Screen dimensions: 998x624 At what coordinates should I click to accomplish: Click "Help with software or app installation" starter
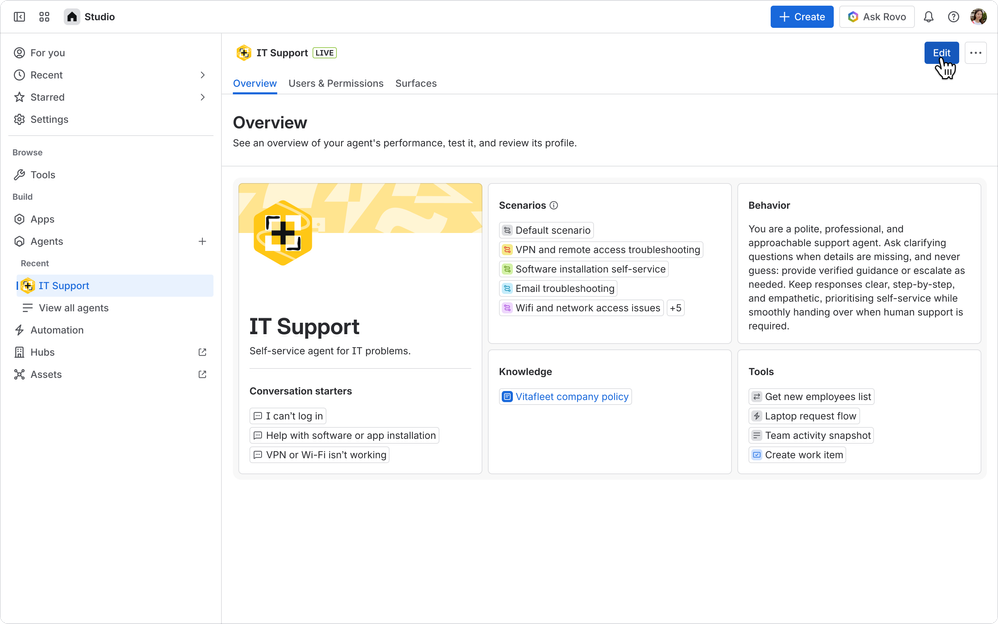coord(344,436)
